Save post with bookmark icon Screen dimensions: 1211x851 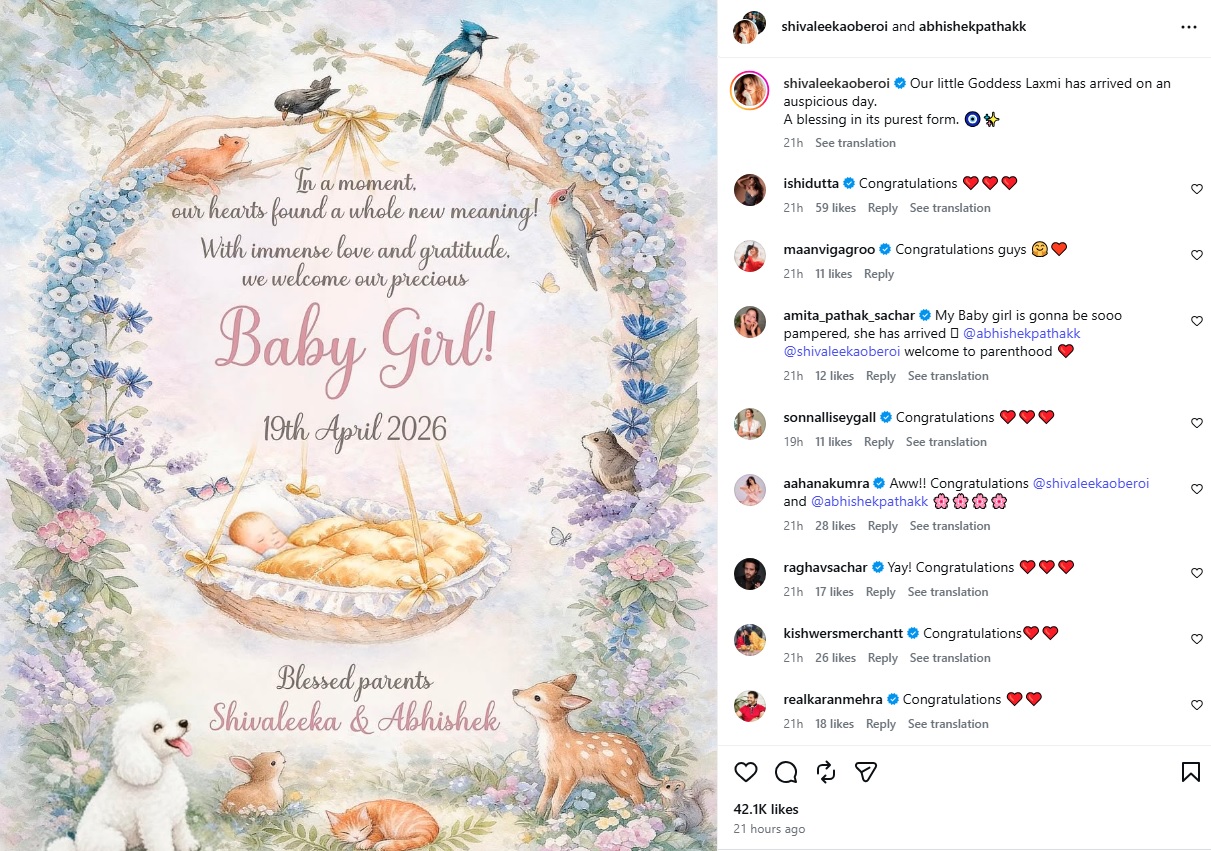click(1190, 772)
